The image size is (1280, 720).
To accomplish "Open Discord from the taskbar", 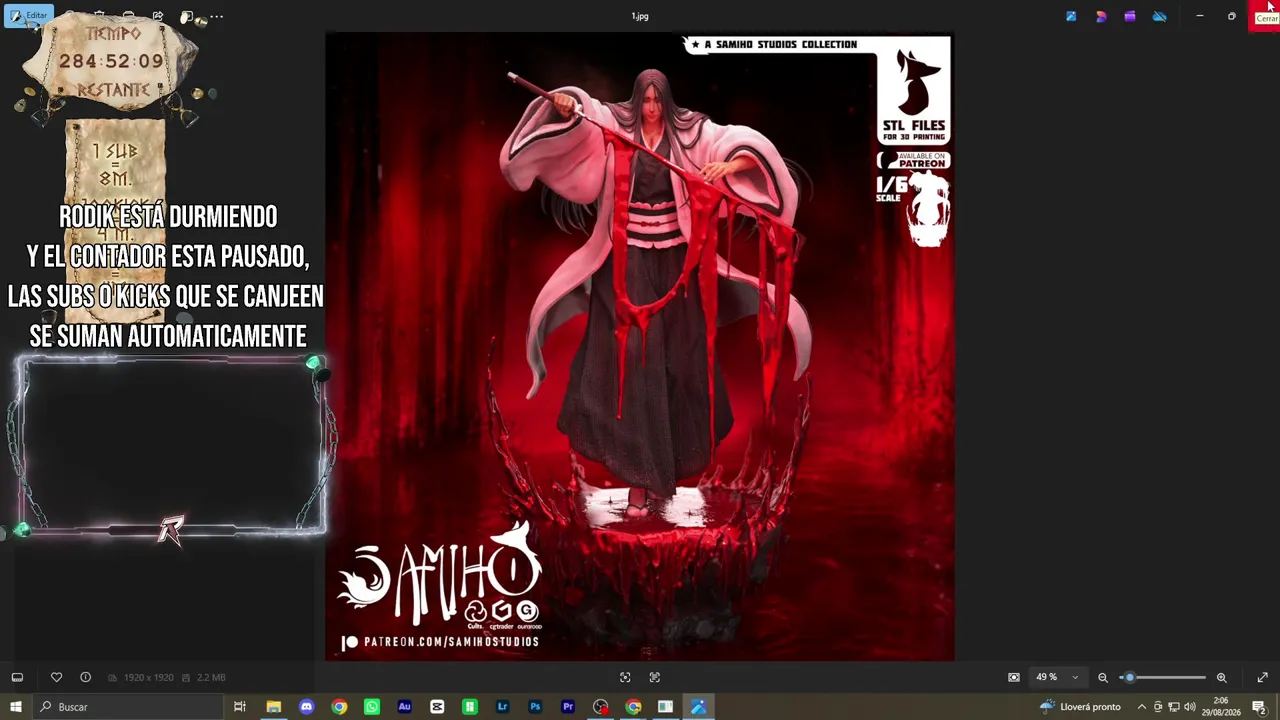I will click(x=306, y=707).
